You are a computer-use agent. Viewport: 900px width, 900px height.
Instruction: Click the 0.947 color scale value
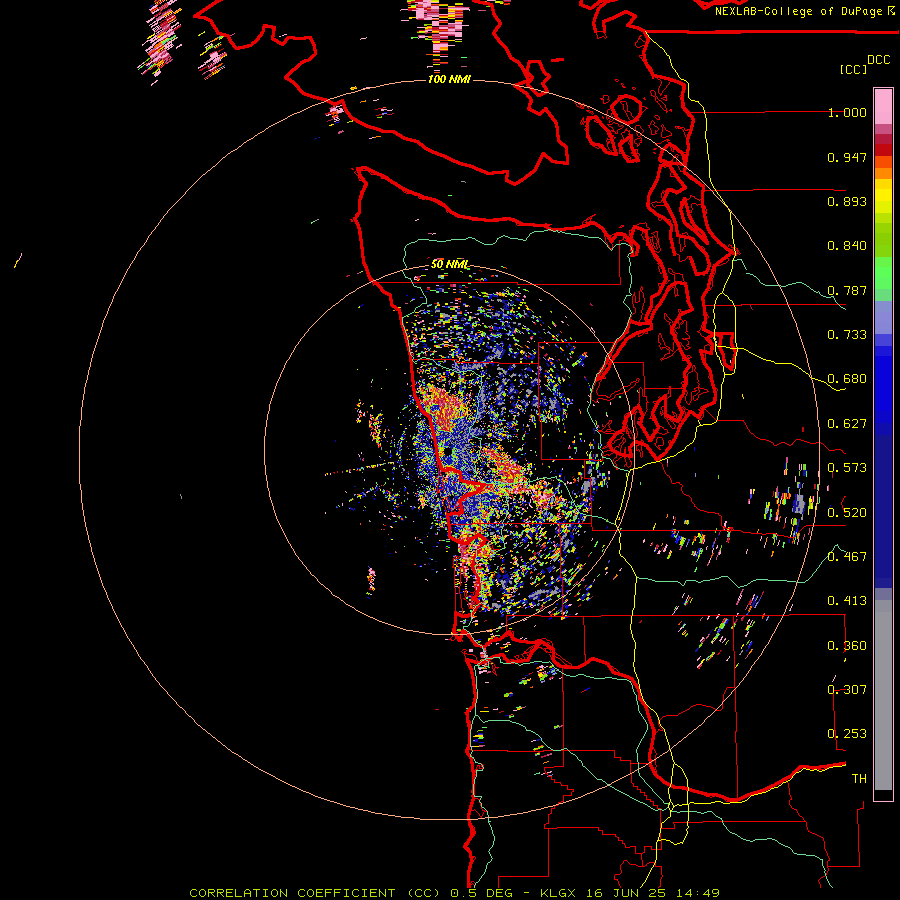pos(847,157)
